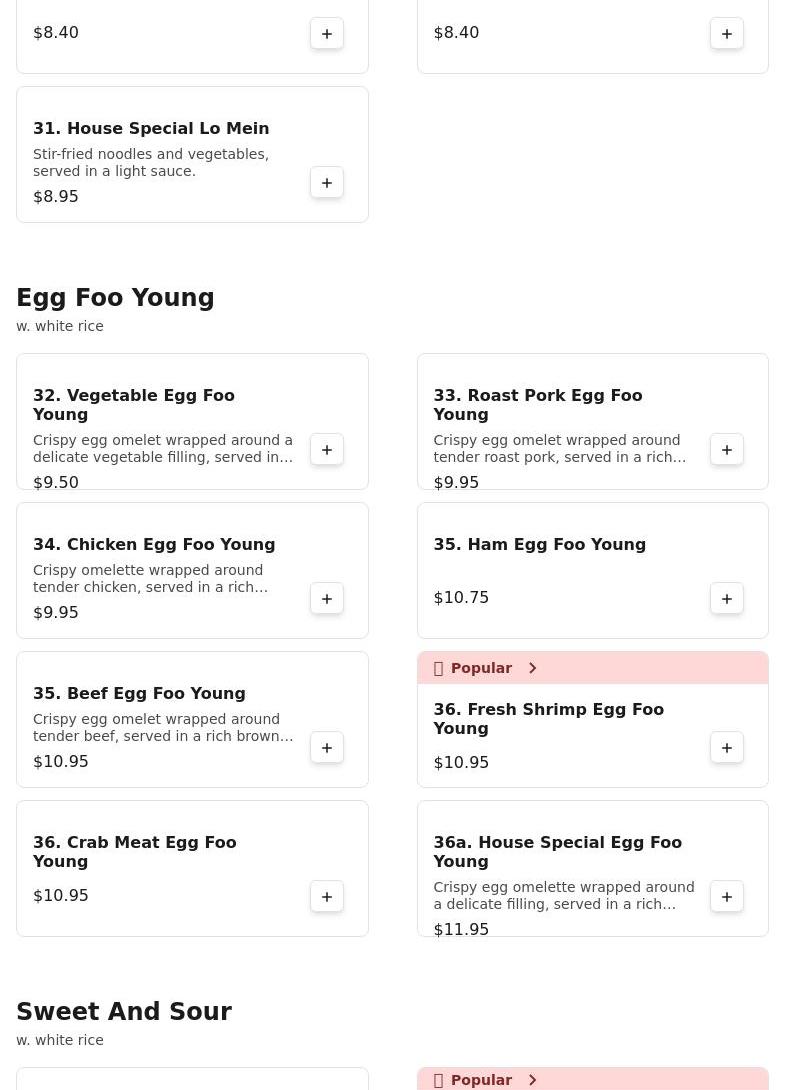Add Crab Meat Egg Foo Young with plus icon
This screenshot has height=1090, width=785.
pos(327,897)
